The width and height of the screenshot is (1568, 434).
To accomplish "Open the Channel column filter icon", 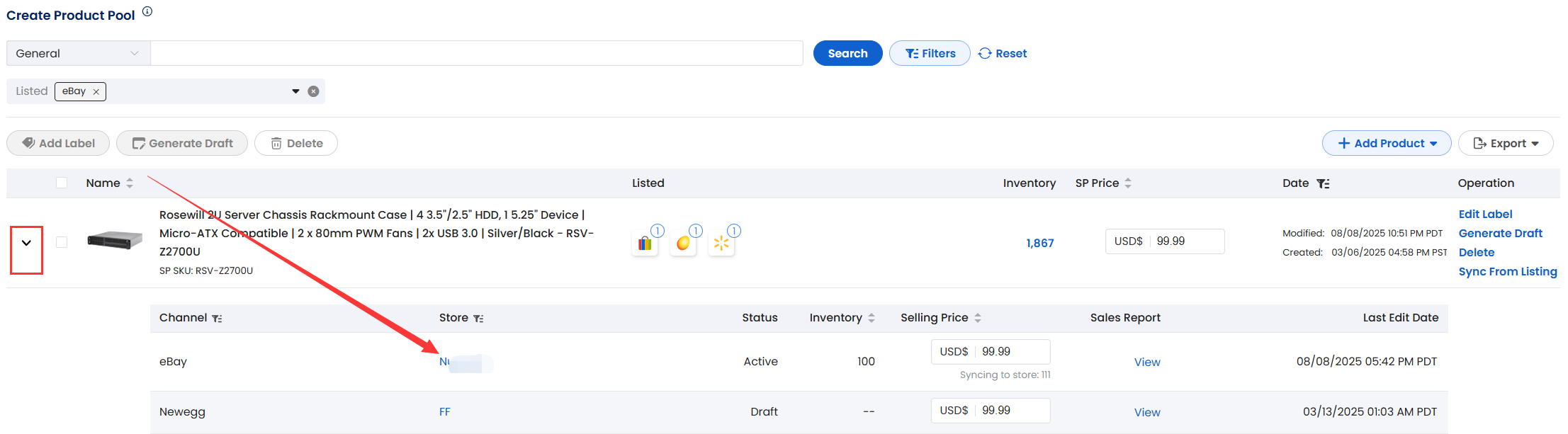I will 217,319.
